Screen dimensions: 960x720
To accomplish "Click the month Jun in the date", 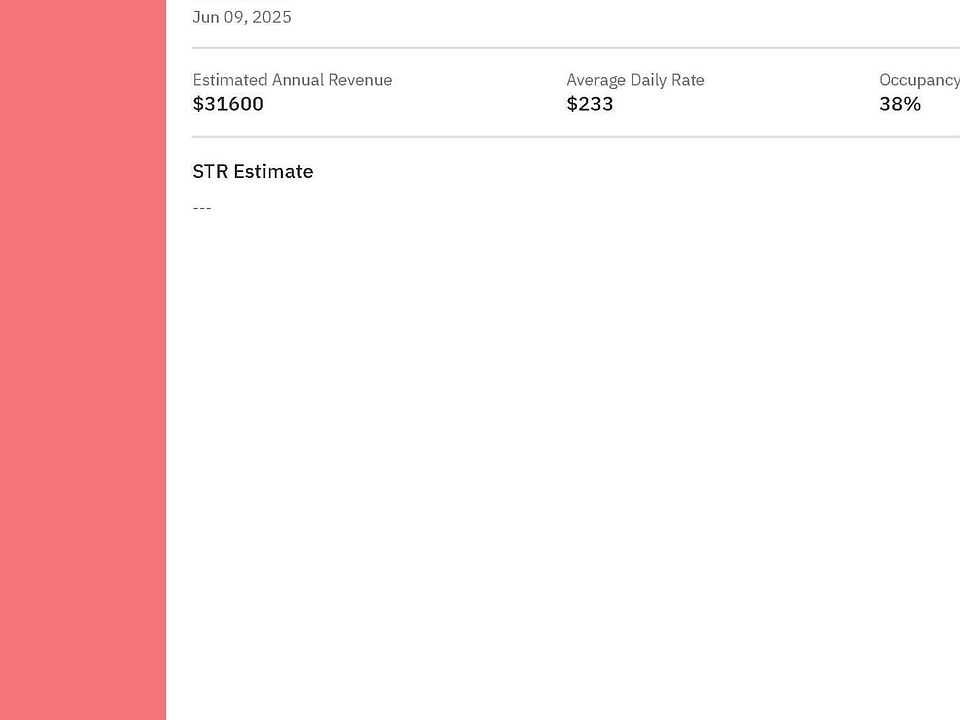I will [206, 17].
